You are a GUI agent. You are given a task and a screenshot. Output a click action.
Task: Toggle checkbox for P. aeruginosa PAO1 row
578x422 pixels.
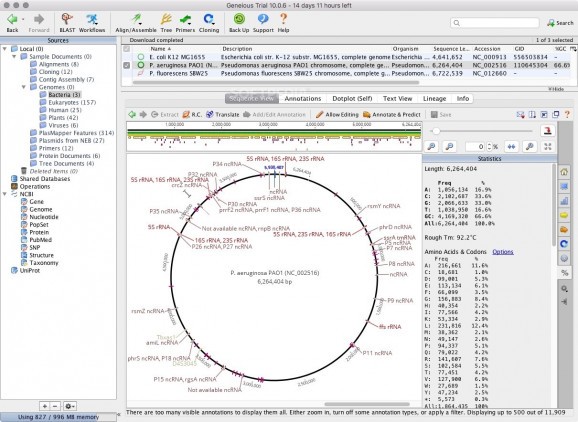[x=126, y=65]
